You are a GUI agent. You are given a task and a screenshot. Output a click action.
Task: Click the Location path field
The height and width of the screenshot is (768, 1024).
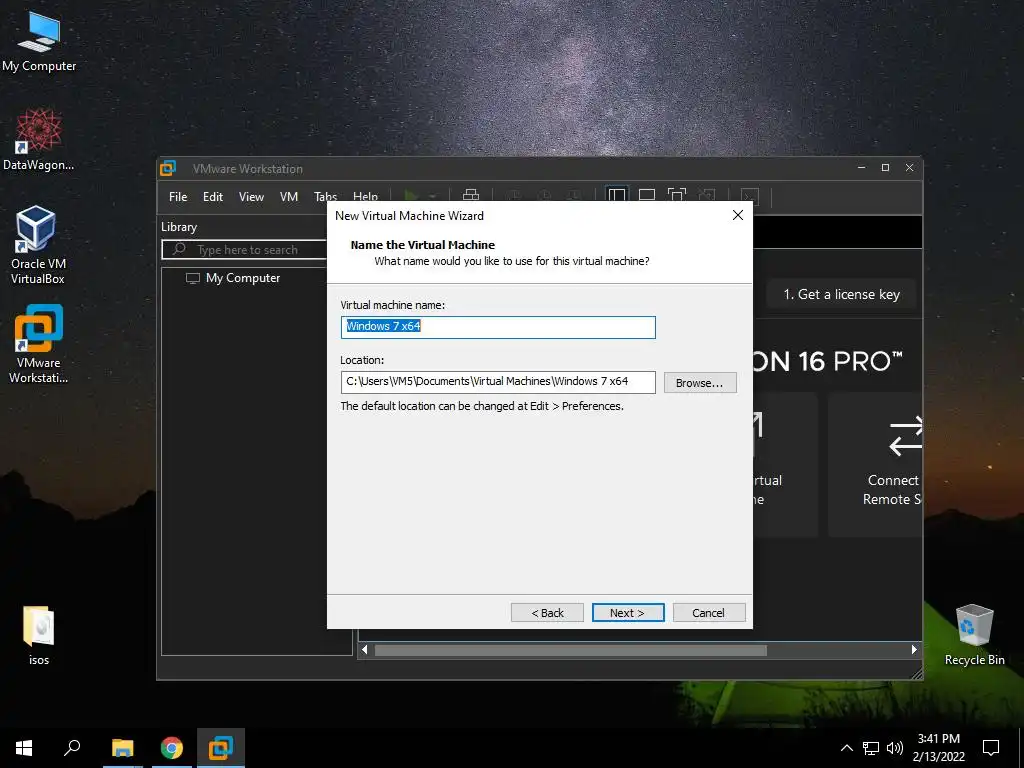pyautogui.click(x=498, y=382)
